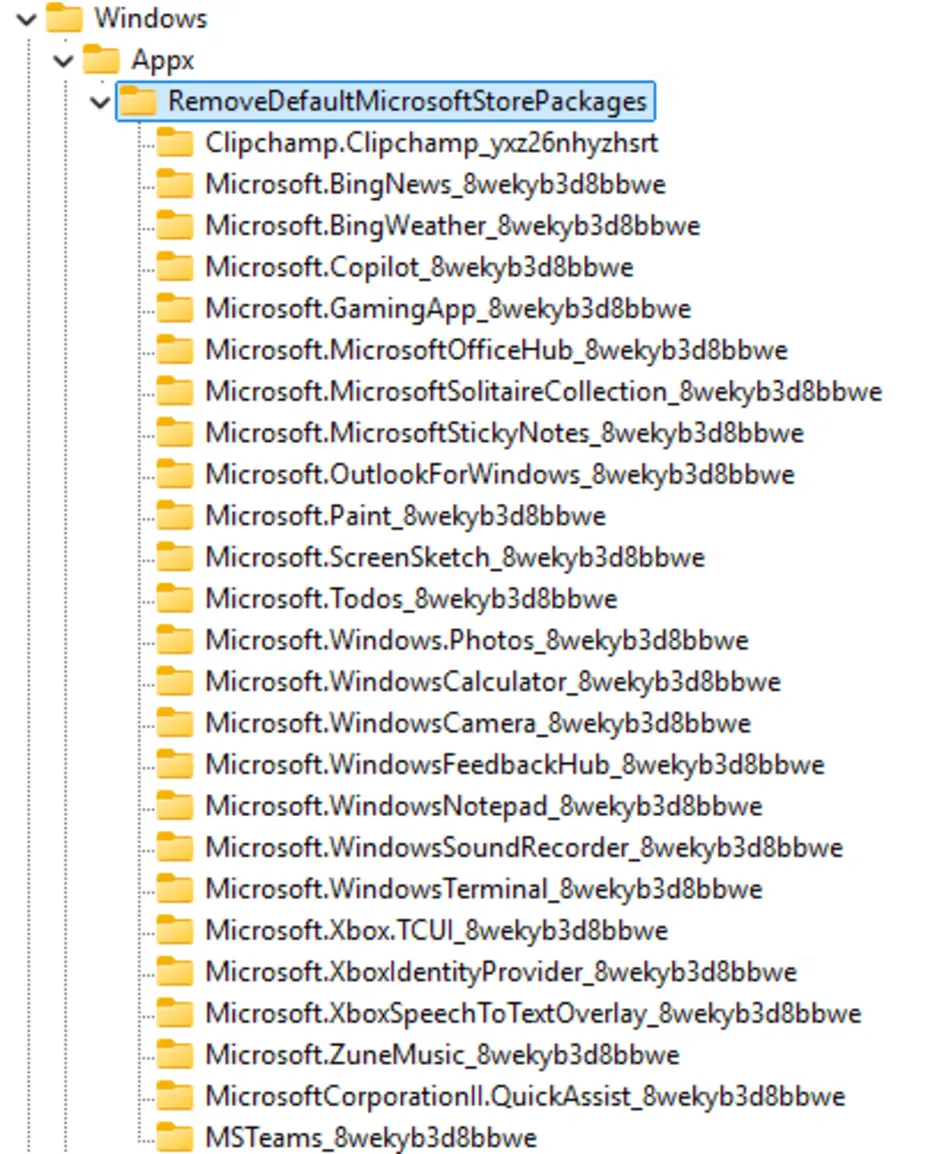Click the Microsoft.Paint folder icon
944x1154 pixels.
pyautogui.click(x=174, y=515)
